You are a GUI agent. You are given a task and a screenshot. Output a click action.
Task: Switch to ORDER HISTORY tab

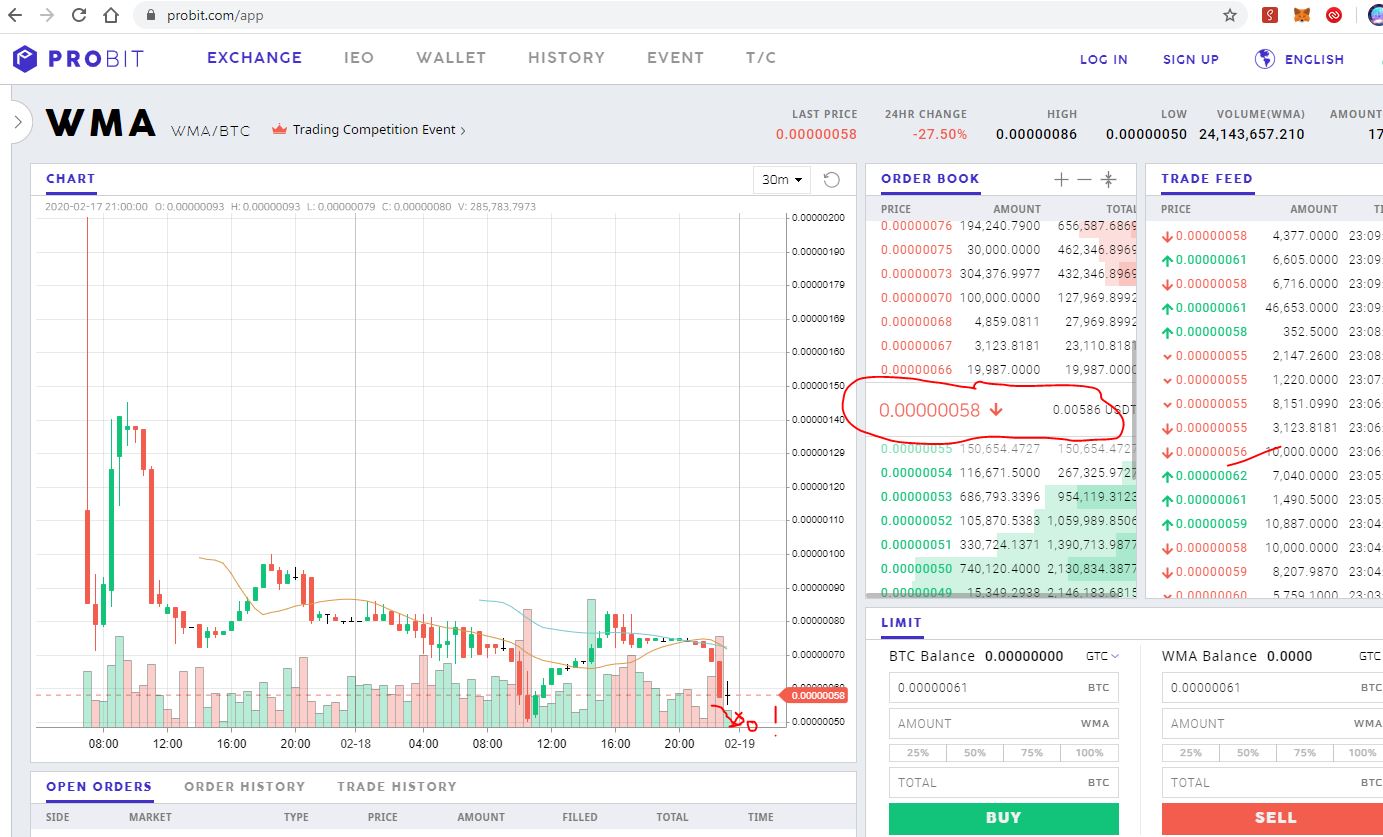(x=244, y=787)
